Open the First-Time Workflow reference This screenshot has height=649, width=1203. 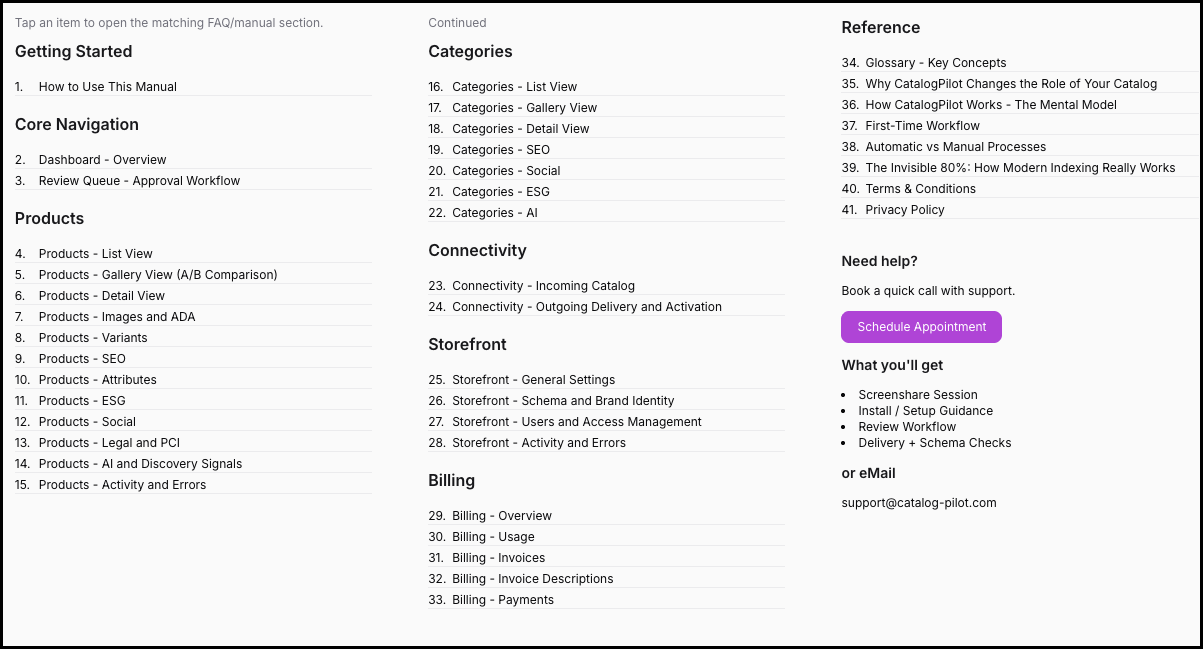tap(922, 126)
